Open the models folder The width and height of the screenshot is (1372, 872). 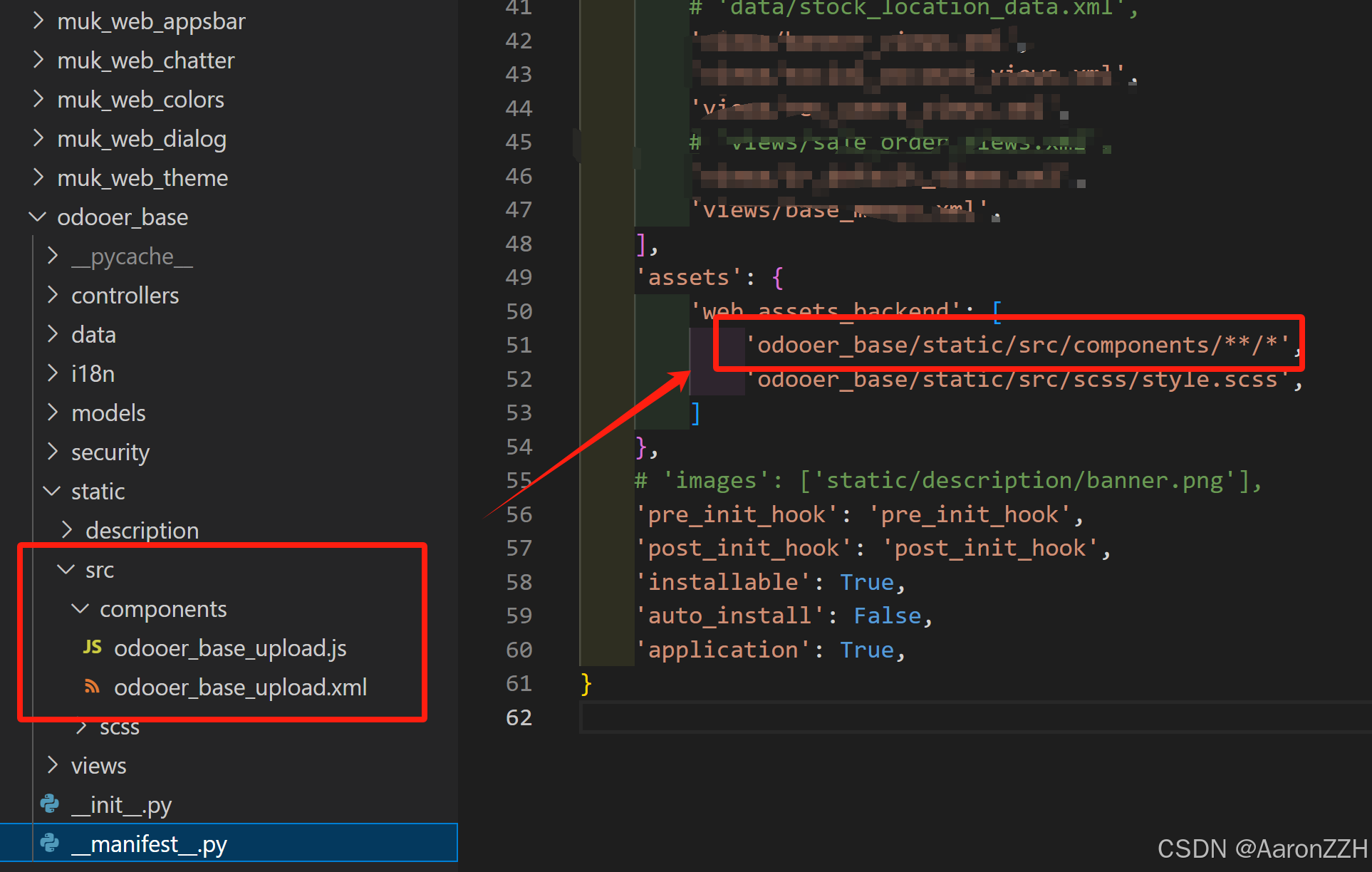pos(108,412)
